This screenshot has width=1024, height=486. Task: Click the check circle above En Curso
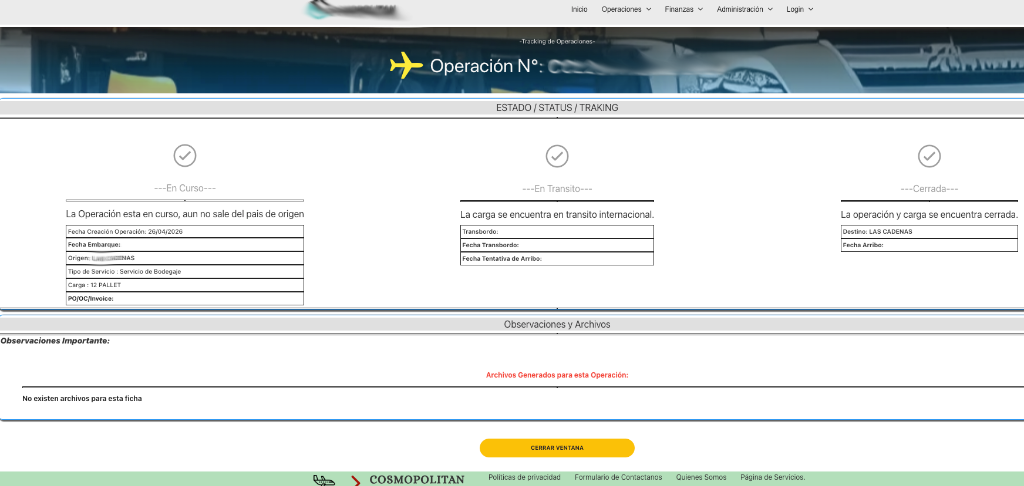point(185,156)
